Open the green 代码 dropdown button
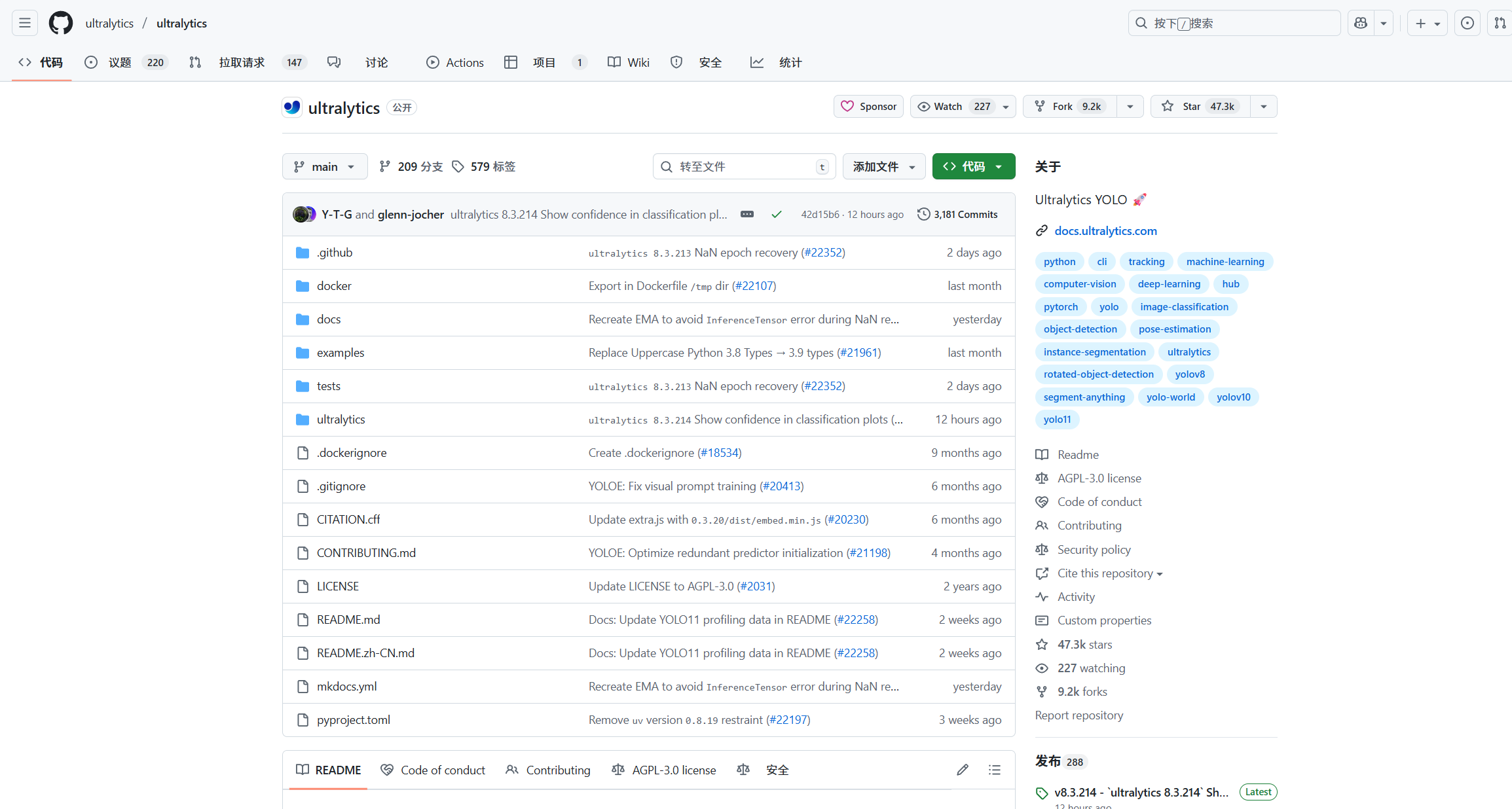This screenshot has width=1512, height=809. click(973, 166)
